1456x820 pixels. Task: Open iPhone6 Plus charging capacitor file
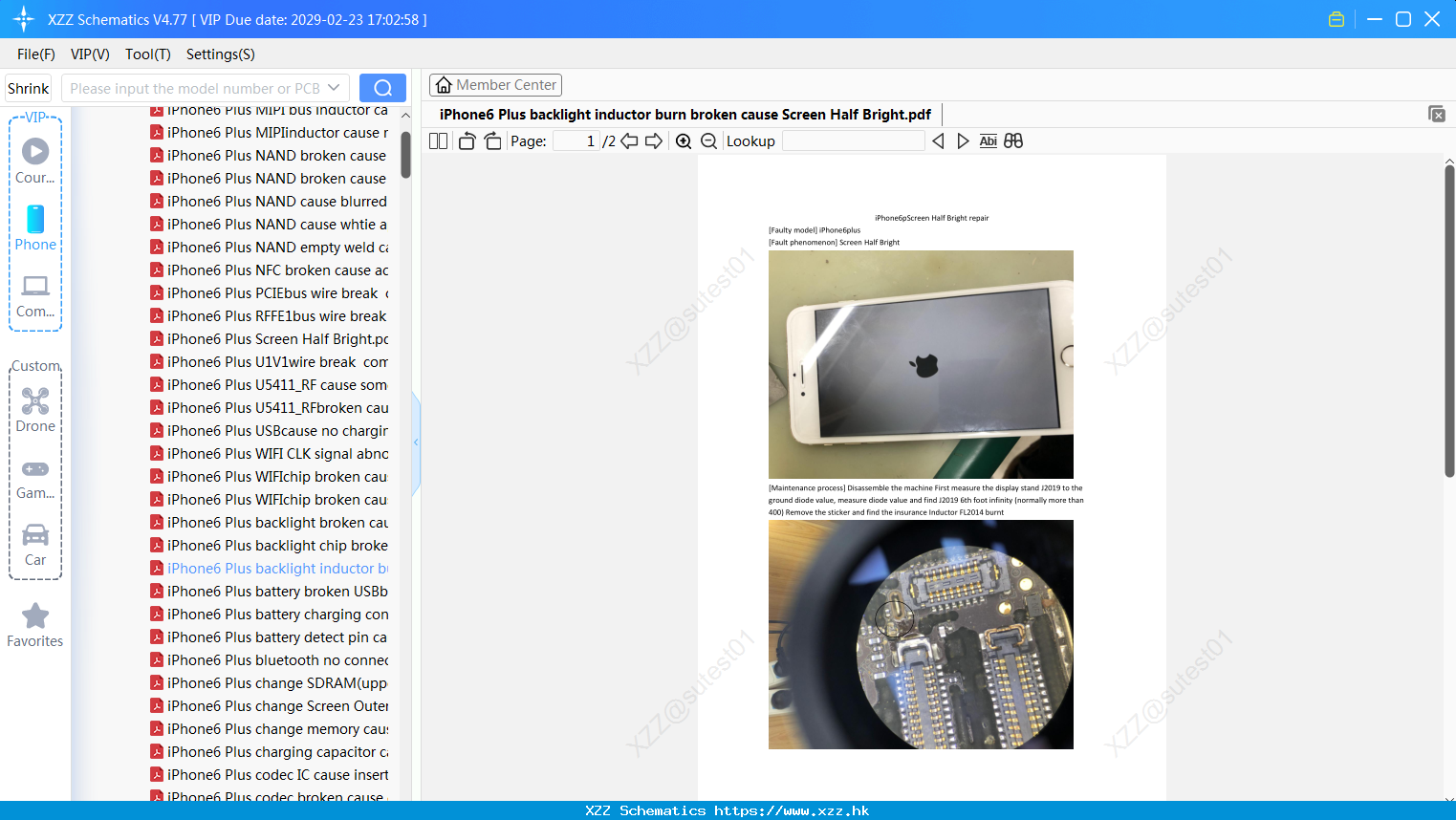tap(270, 752)
